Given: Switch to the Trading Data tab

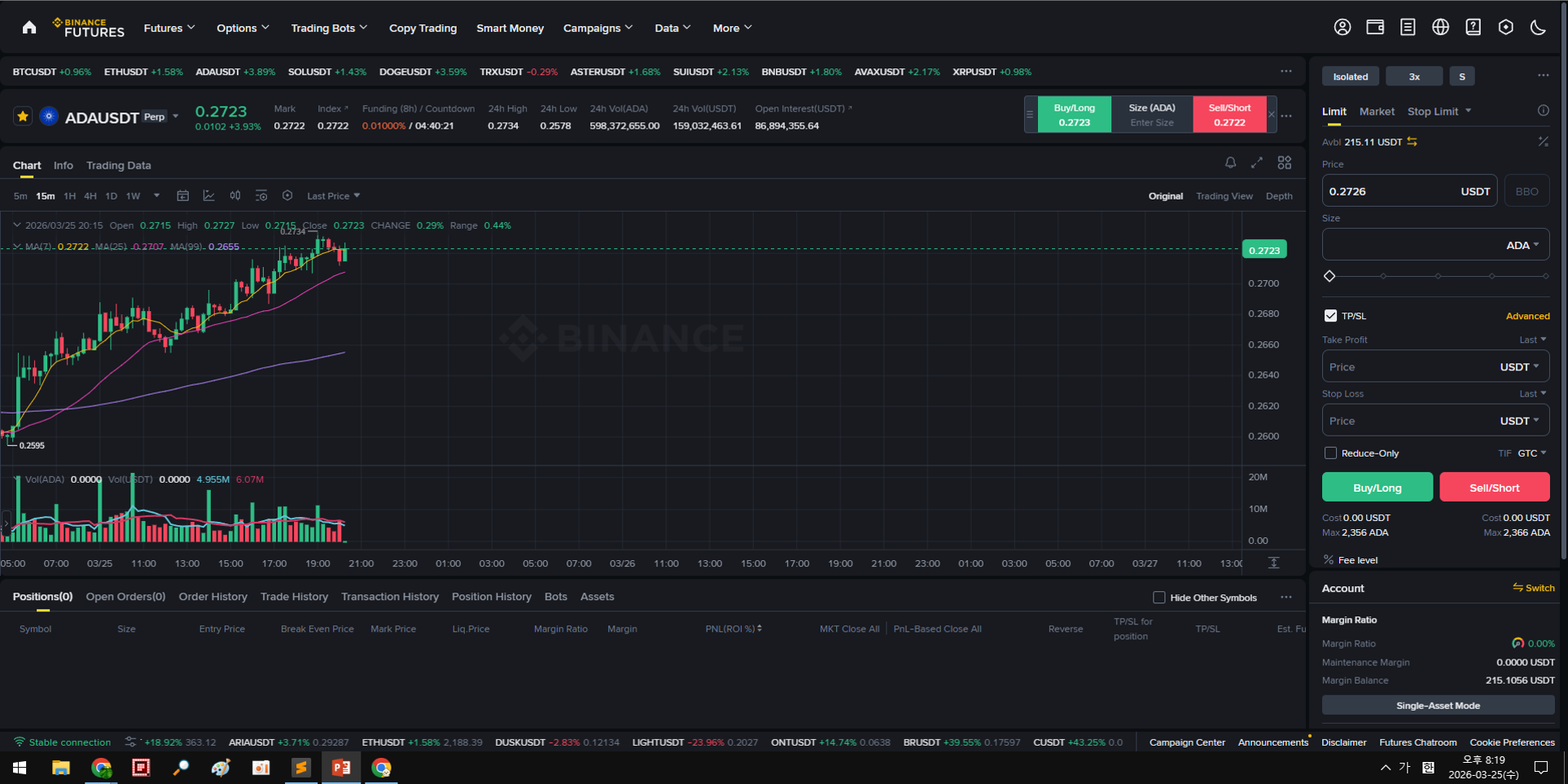Looking at the screenshot, I should tap(119, 165).
